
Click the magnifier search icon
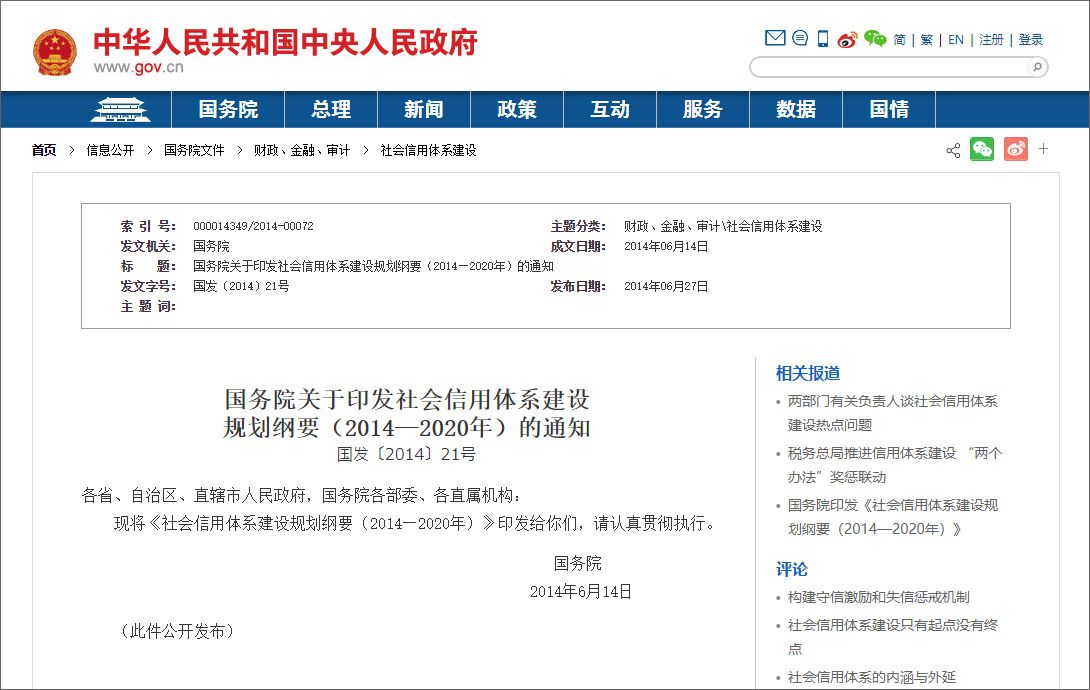click(1037, 67)
